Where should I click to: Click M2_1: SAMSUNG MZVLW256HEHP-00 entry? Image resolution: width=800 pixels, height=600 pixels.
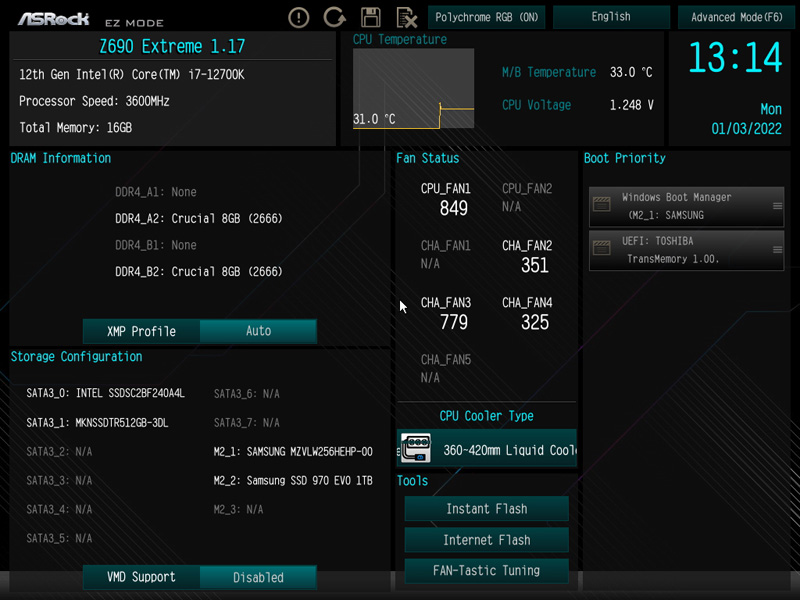[x=293, y=452]
